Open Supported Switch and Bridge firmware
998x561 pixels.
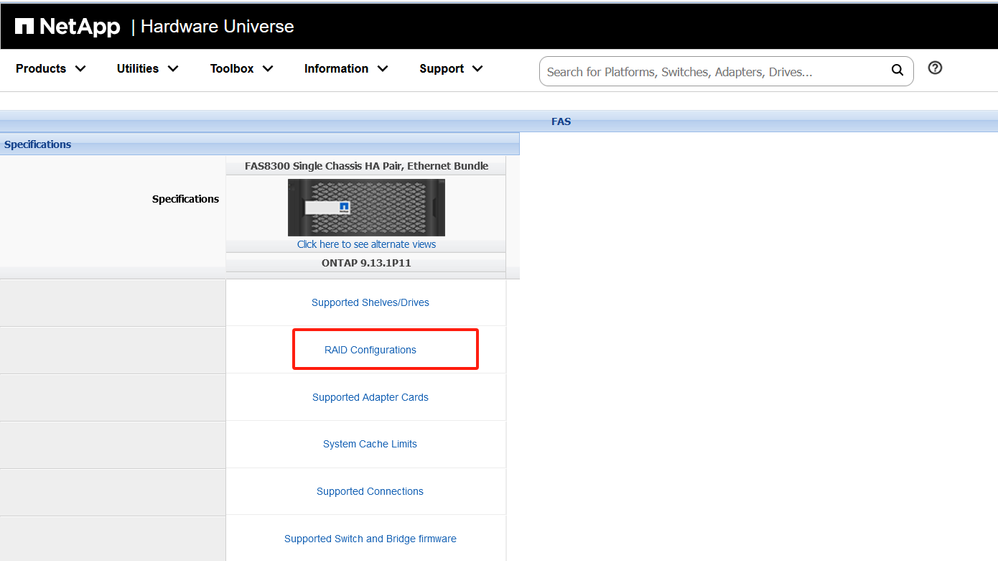(x=370, y=539)
